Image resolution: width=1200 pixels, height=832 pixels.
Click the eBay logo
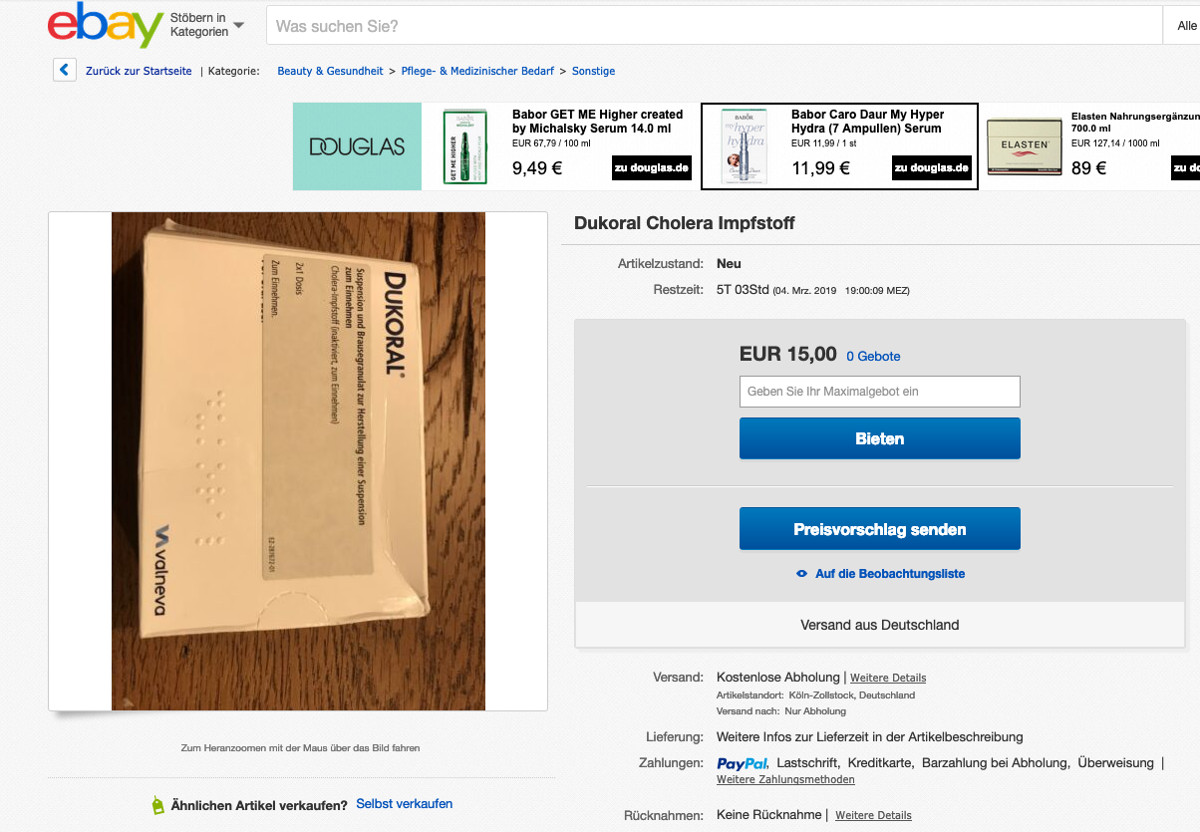pyautogui.click(x=105, y=25)
